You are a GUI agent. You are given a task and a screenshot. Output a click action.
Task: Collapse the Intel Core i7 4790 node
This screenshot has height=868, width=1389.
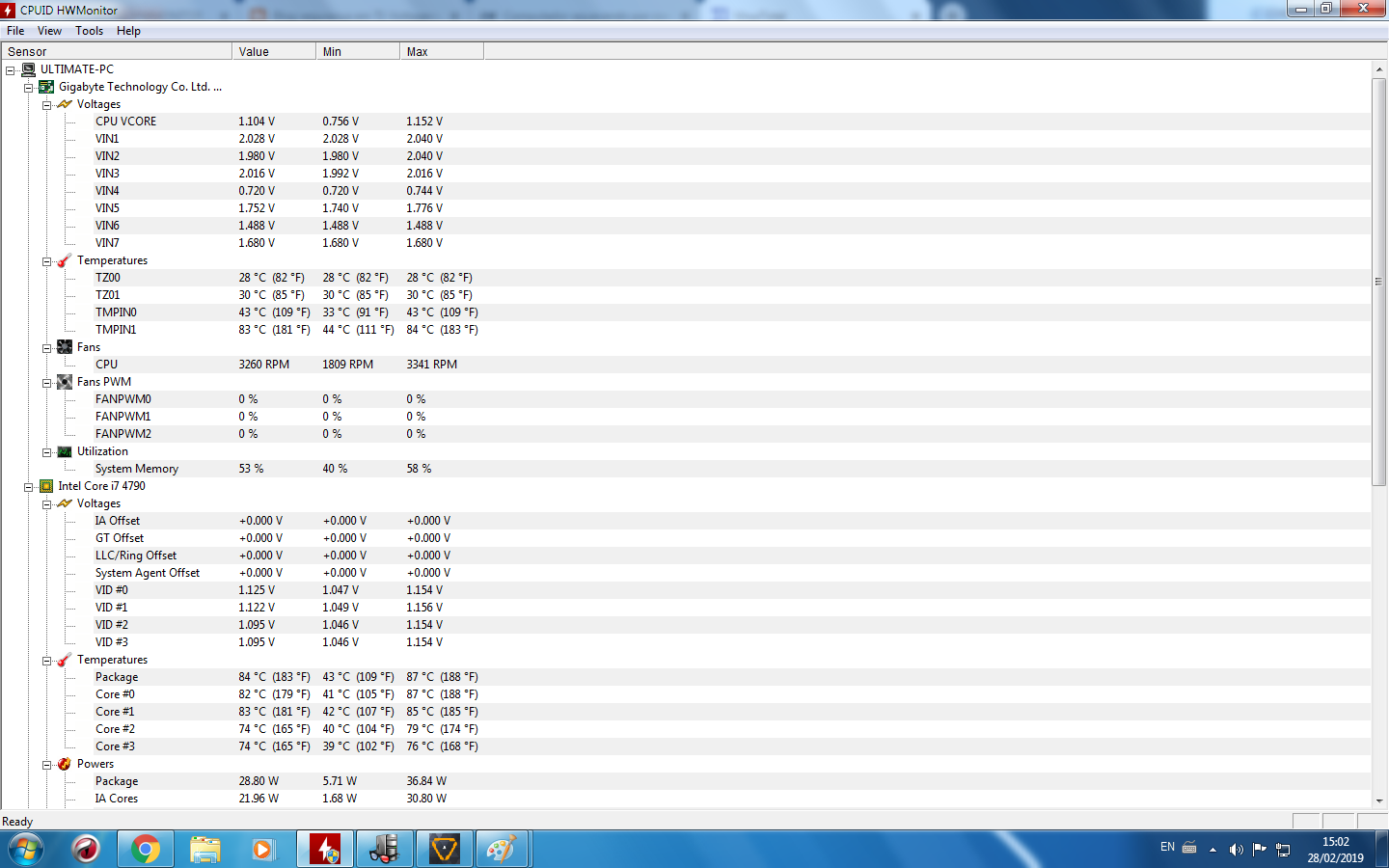pyautogui.click(x=29, y=487)
